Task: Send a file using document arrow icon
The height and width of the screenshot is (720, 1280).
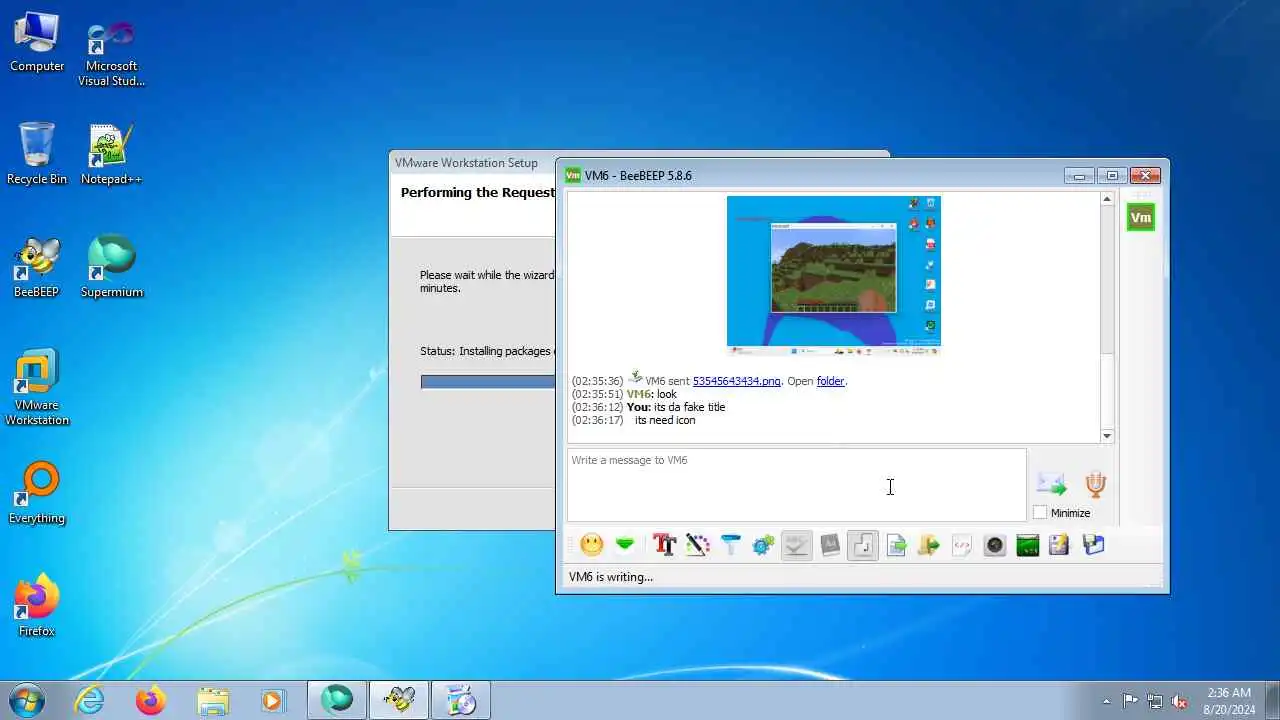Action: pyautogui.click(x=896, y=545)
